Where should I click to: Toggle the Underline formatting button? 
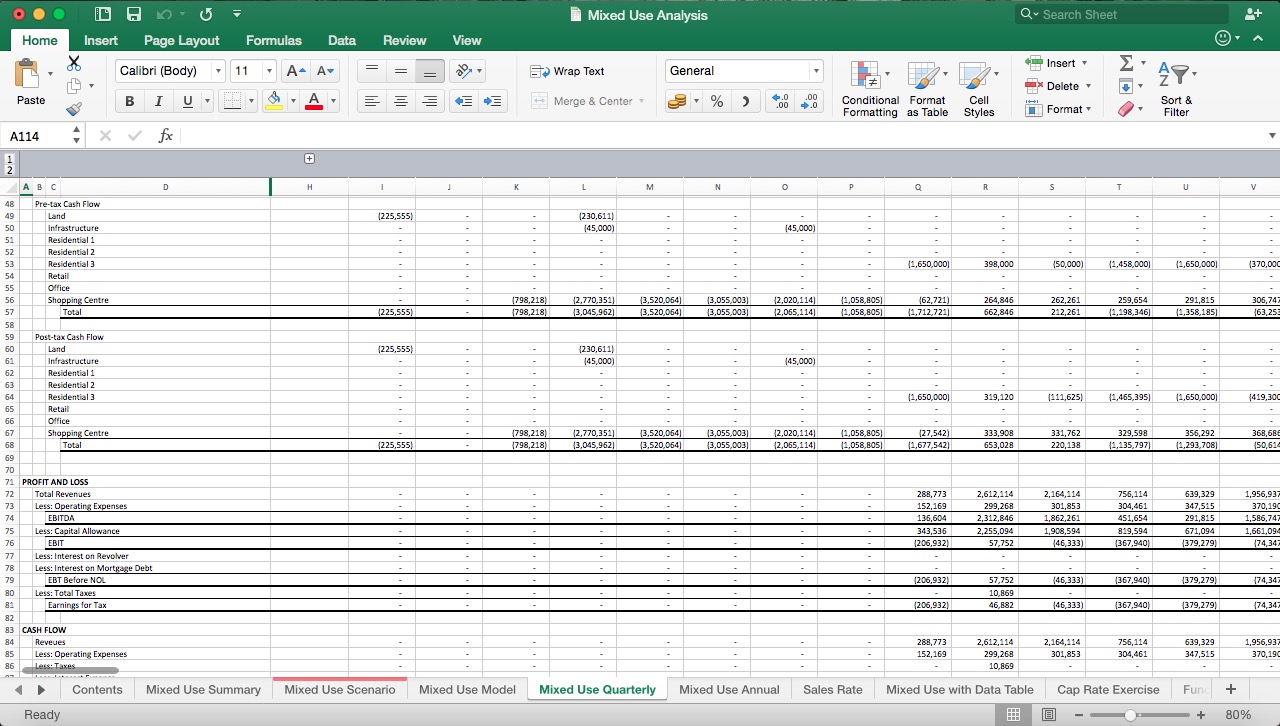pyautogui.click(x=186, y=100)
